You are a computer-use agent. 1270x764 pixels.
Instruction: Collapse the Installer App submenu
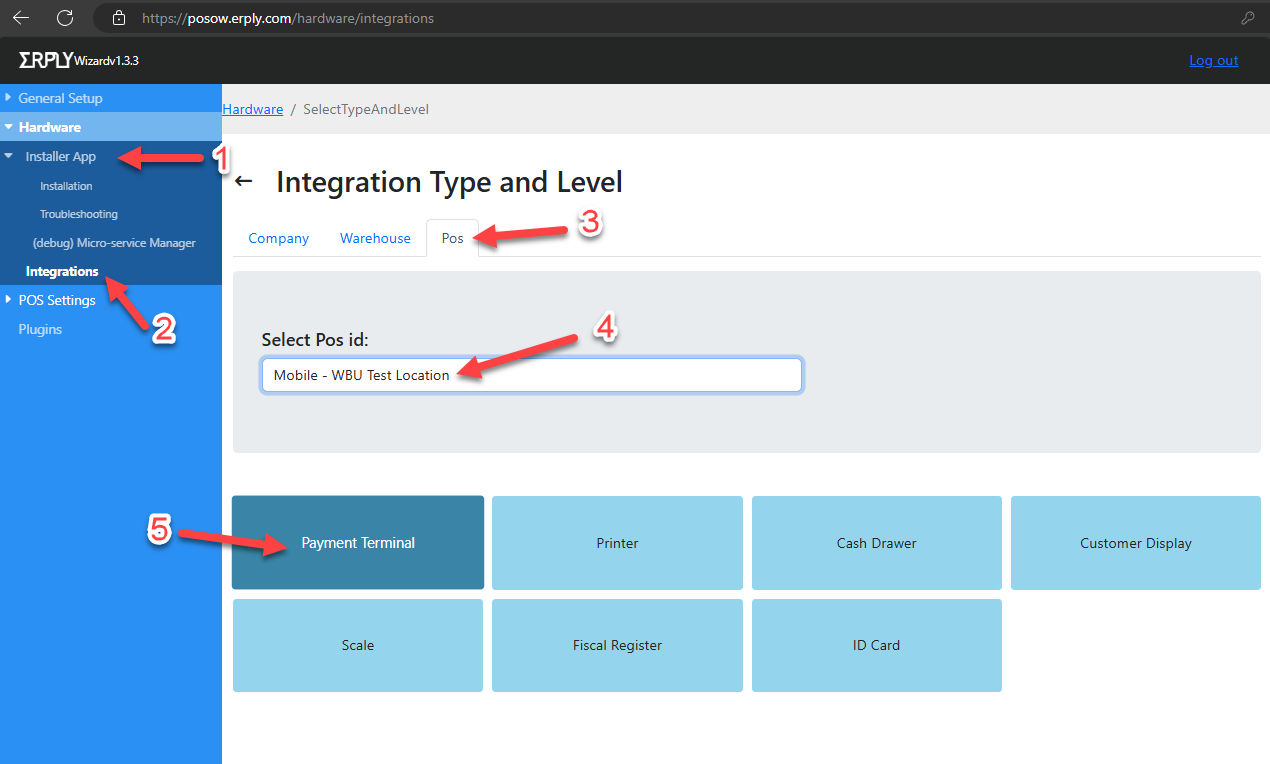point(61,156)
